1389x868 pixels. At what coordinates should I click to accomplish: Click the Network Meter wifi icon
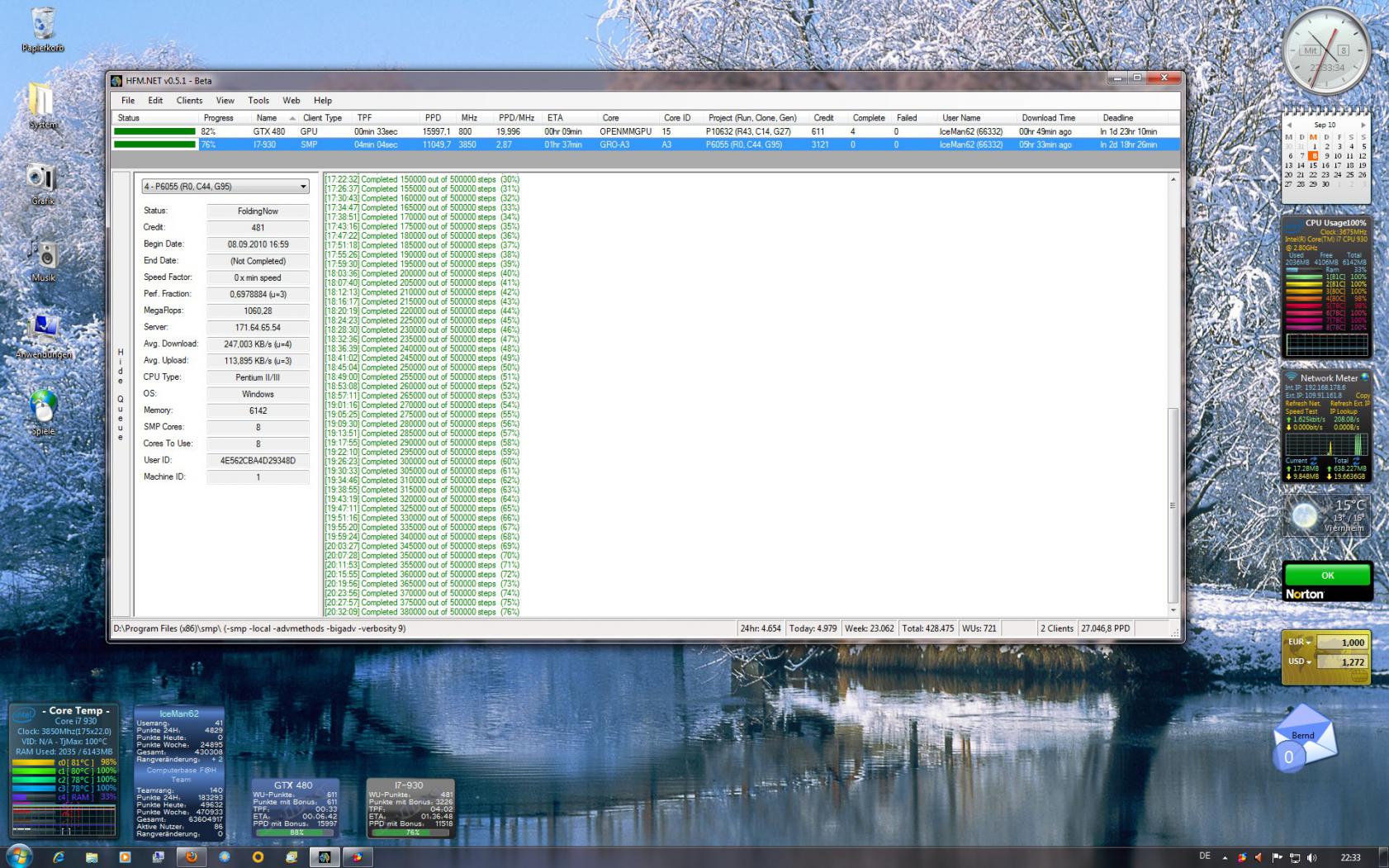click(1291, 377)
